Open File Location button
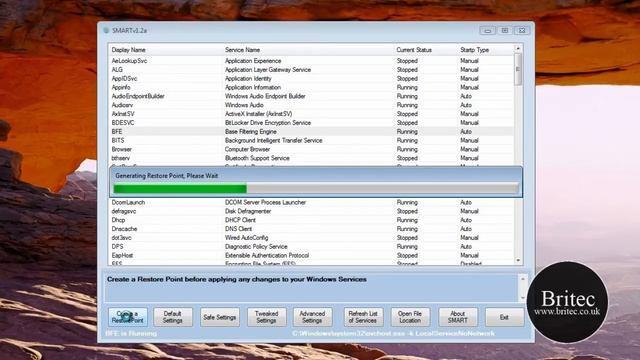This screenshot has height=360, width=640. 410,317
